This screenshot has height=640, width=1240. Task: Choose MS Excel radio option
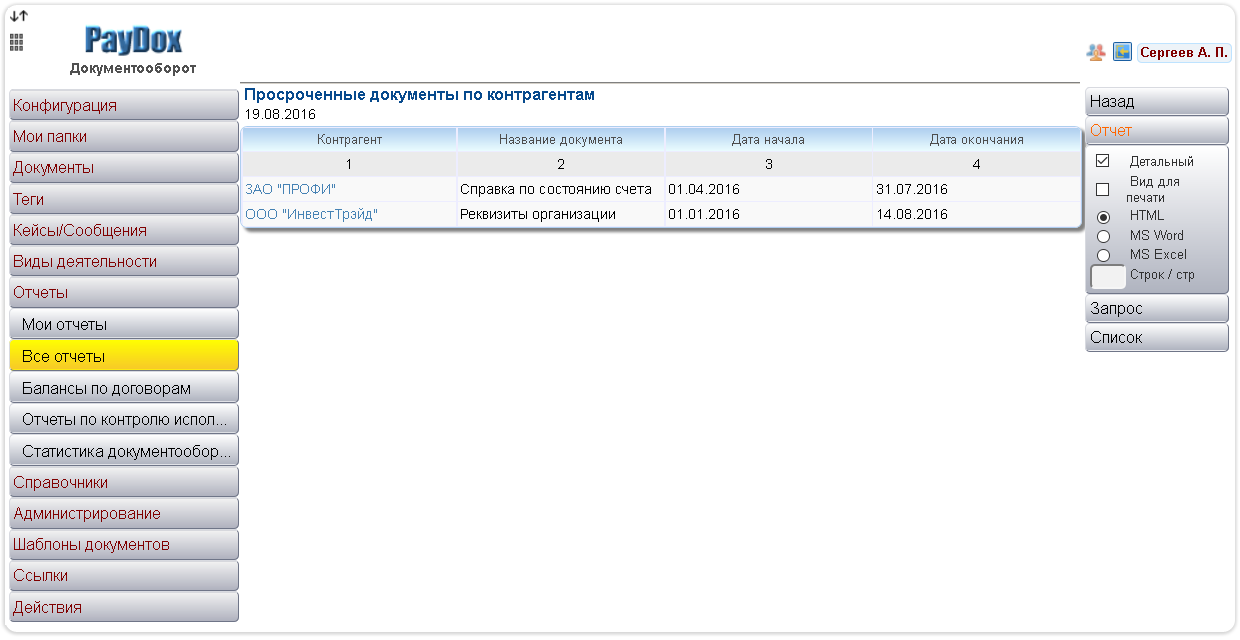click(1103, 255)
